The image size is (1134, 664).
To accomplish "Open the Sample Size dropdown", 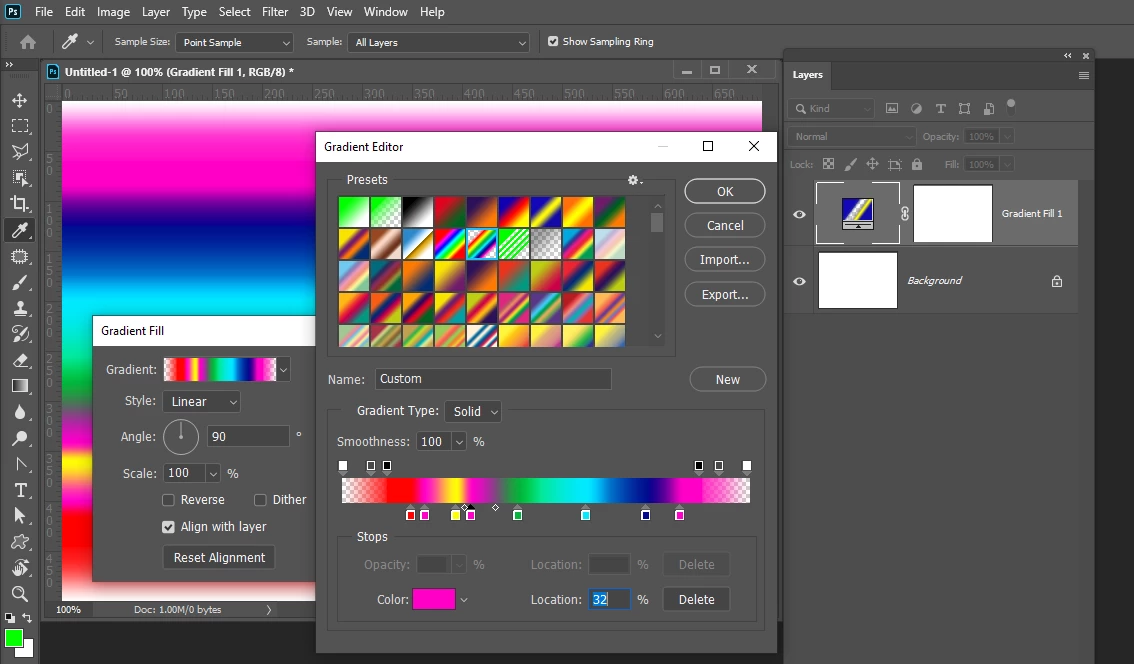I will tap(234, 43).
